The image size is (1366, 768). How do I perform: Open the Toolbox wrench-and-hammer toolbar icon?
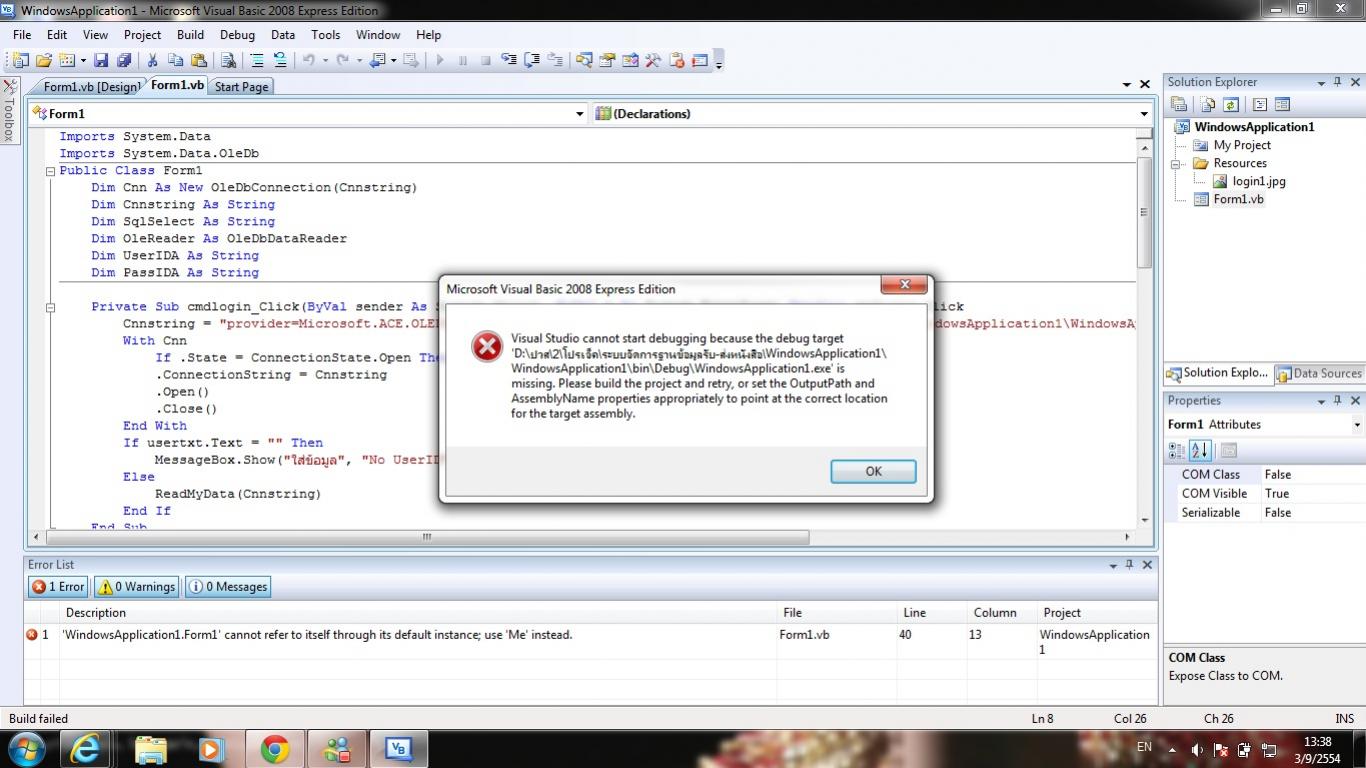point(653,60)
